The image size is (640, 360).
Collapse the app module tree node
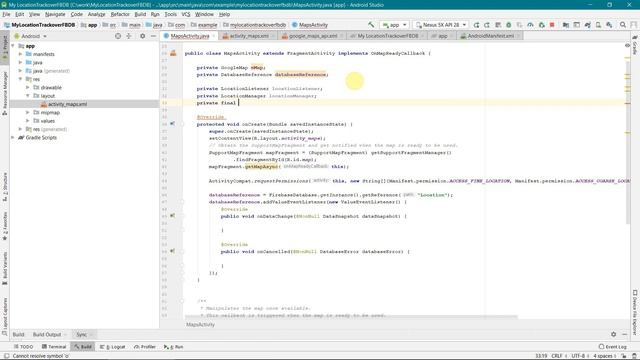[x=13, y=46]
